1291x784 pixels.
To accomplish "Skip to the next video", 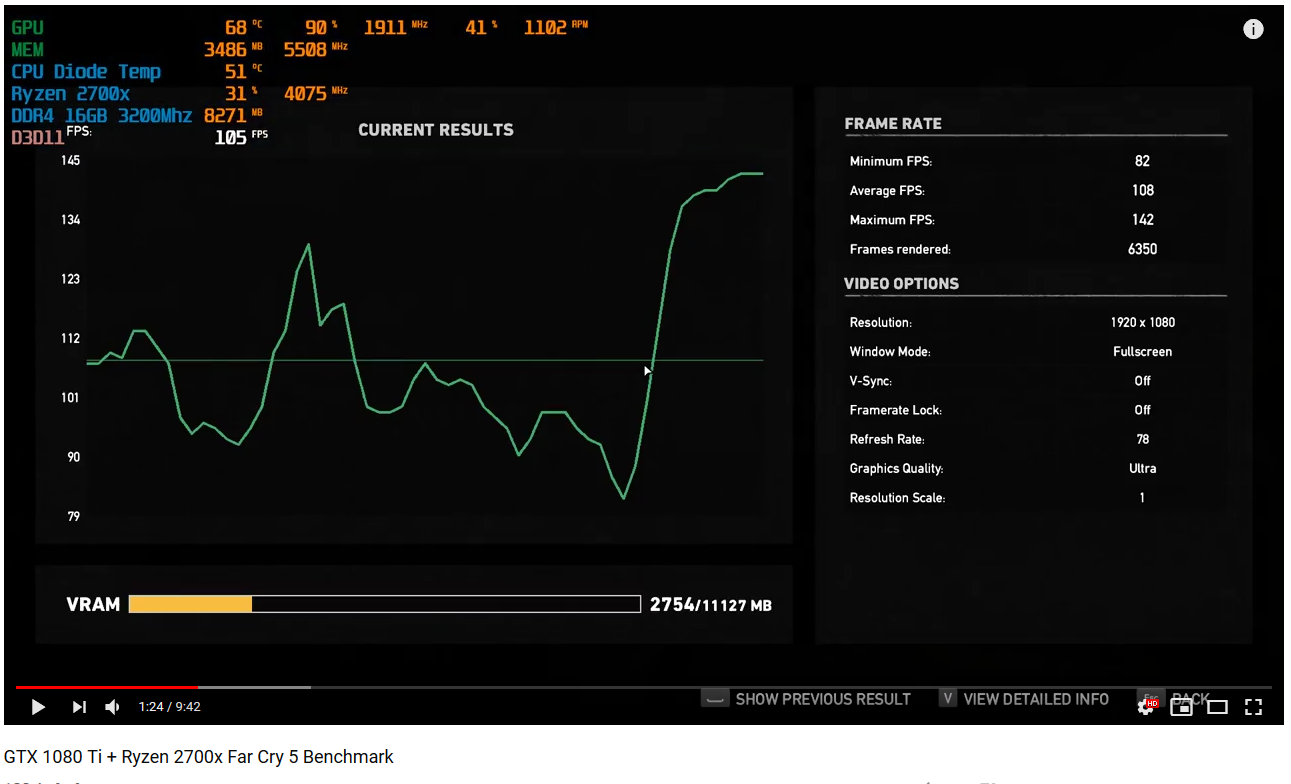I will 79,707.
